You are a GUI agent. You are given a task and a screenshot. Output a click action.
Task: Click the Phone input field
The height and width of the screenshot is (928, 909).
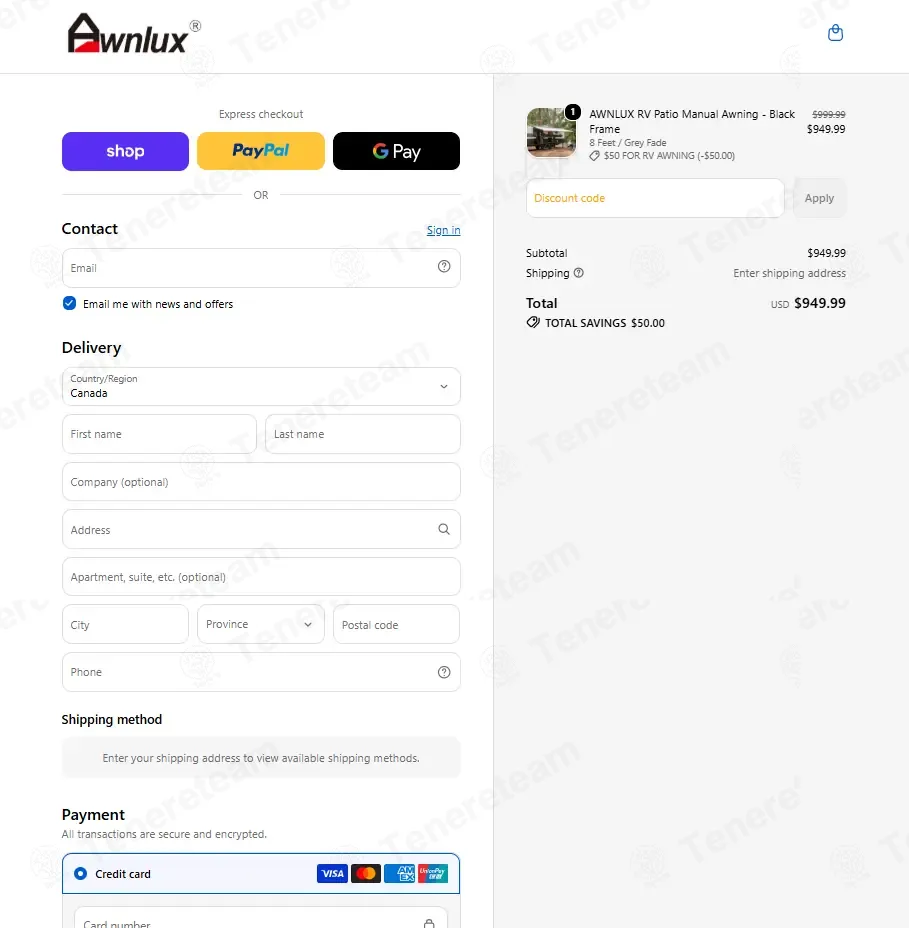pos(261,672)
